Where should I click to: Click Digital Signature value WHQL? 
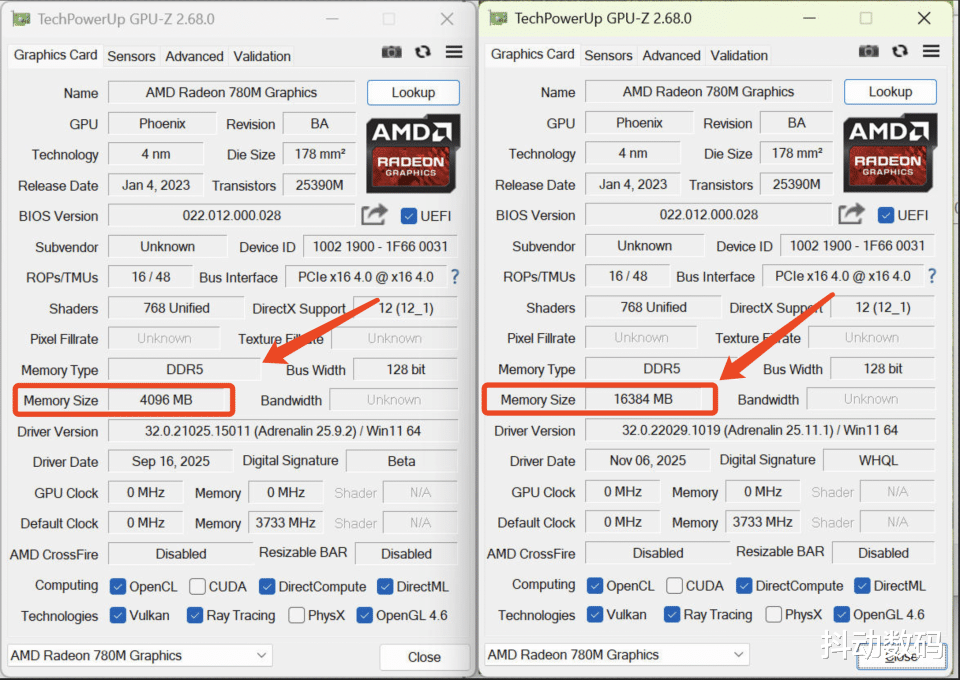[x=879, y=461]
